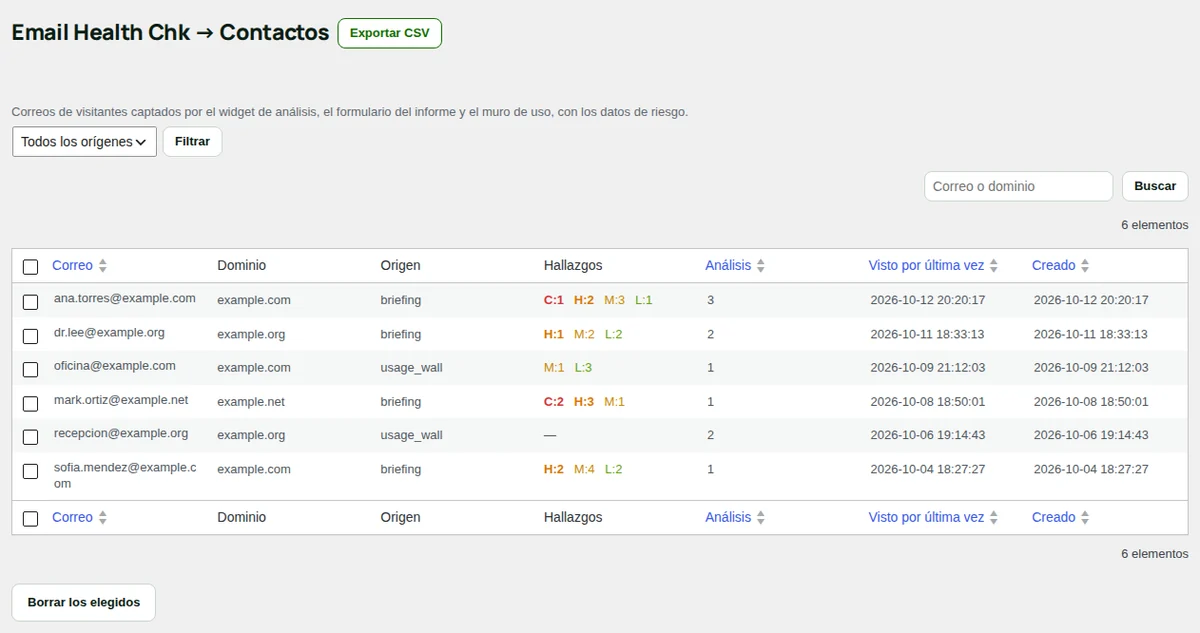Click the Exportar CSV button
The width and height of the screenshot is (1200, 633).
pyautogui.click(x=390, y=33)
